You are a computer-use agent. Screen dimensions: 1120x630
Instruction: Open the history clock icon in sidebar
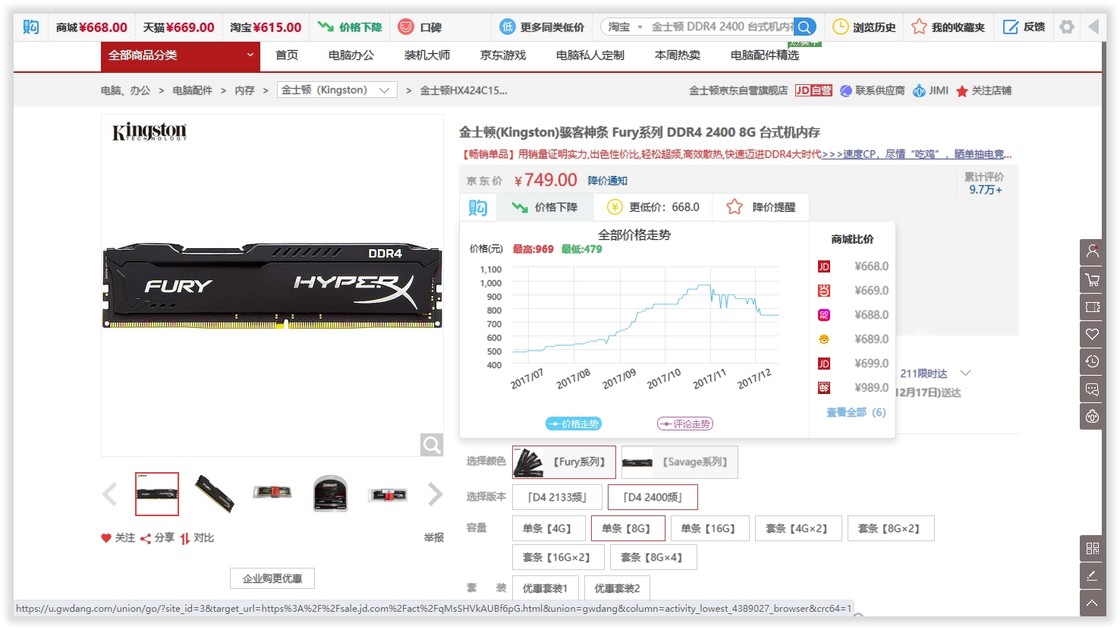pos(1092,361)
